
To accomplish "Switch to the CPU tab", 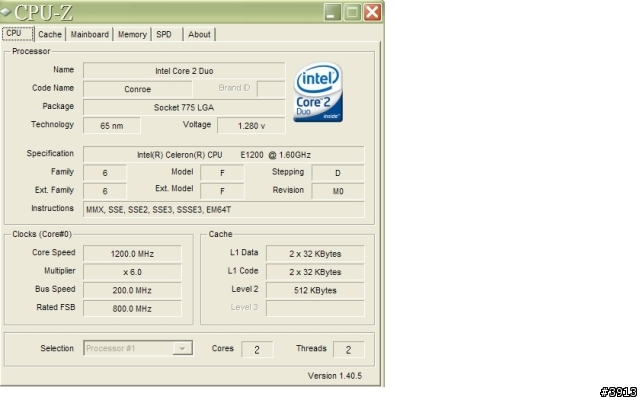I will 18,33.
